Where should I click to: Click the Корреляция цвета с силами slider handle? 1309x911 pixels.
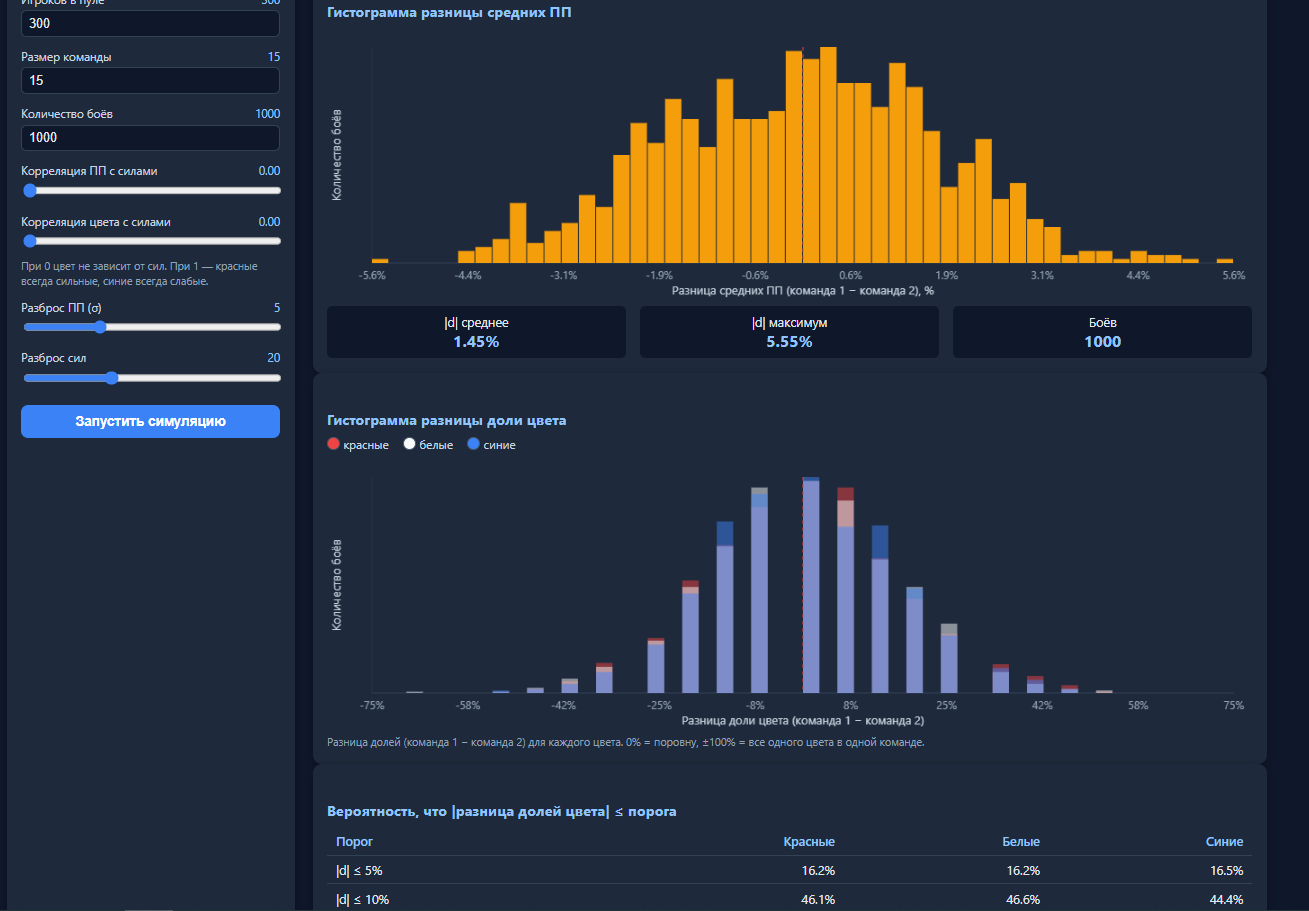point(30,241)
